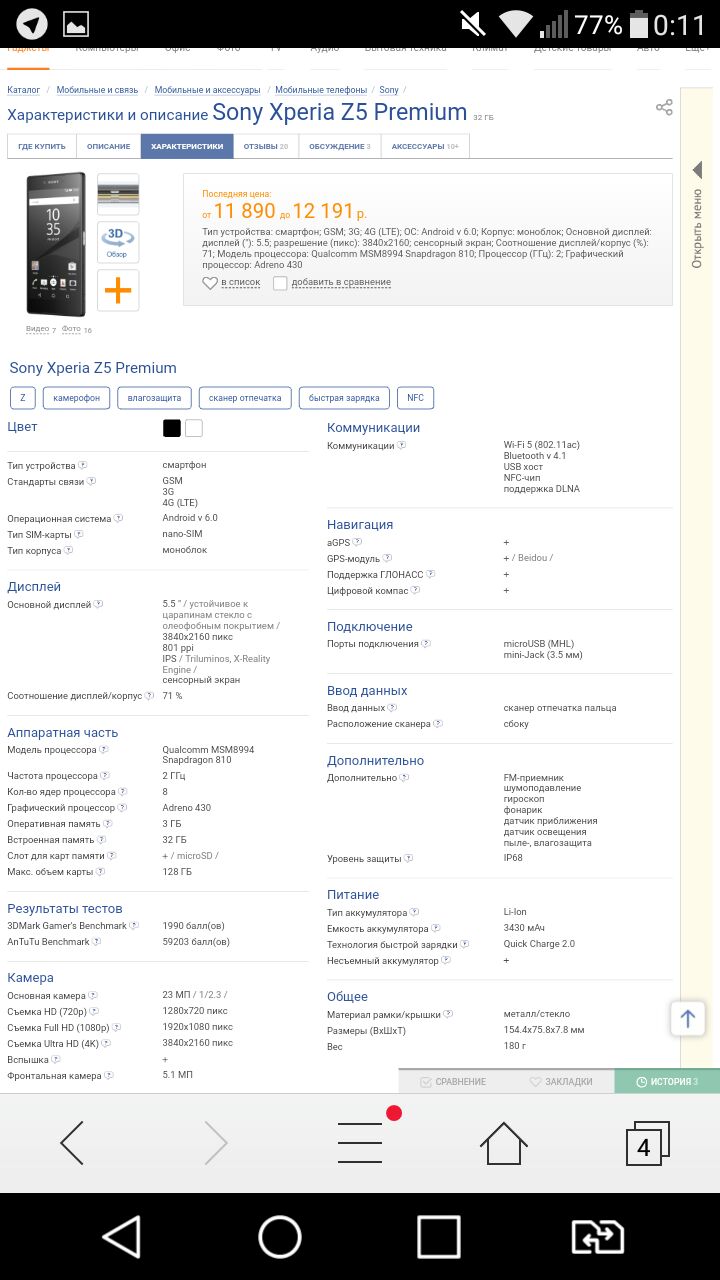Select the black color swatch

[x=172, y=428]
